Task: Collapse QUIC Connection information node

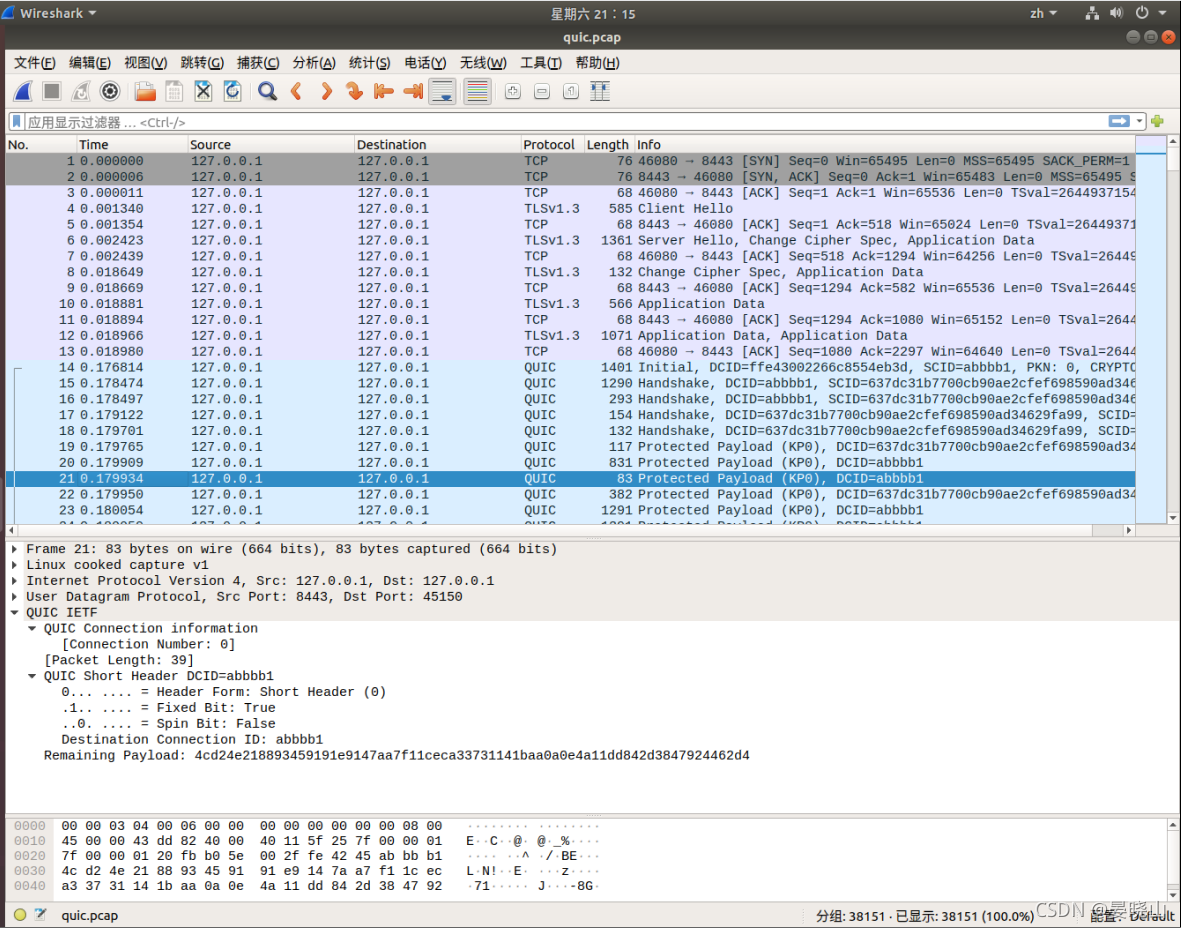Action: click(32, 628)
